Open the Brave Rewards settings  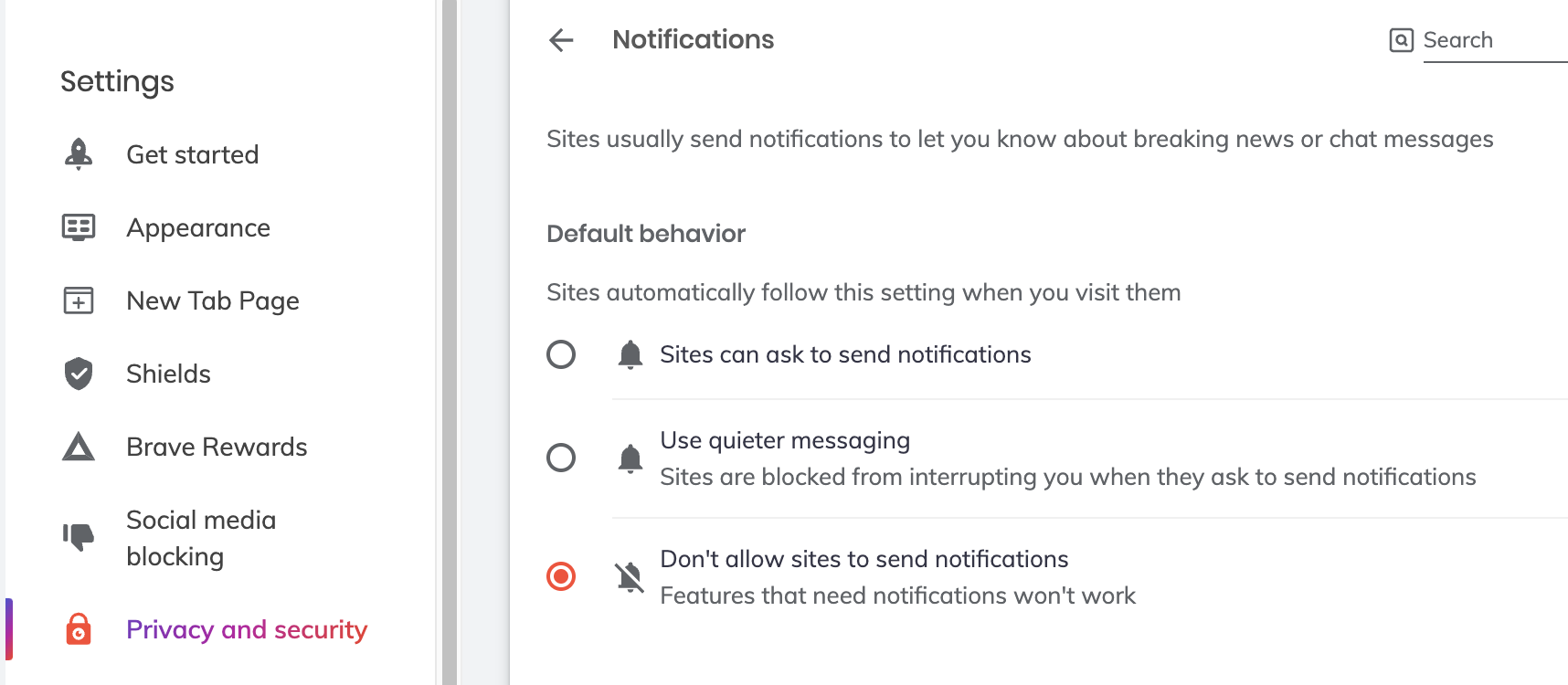(217, 447)
